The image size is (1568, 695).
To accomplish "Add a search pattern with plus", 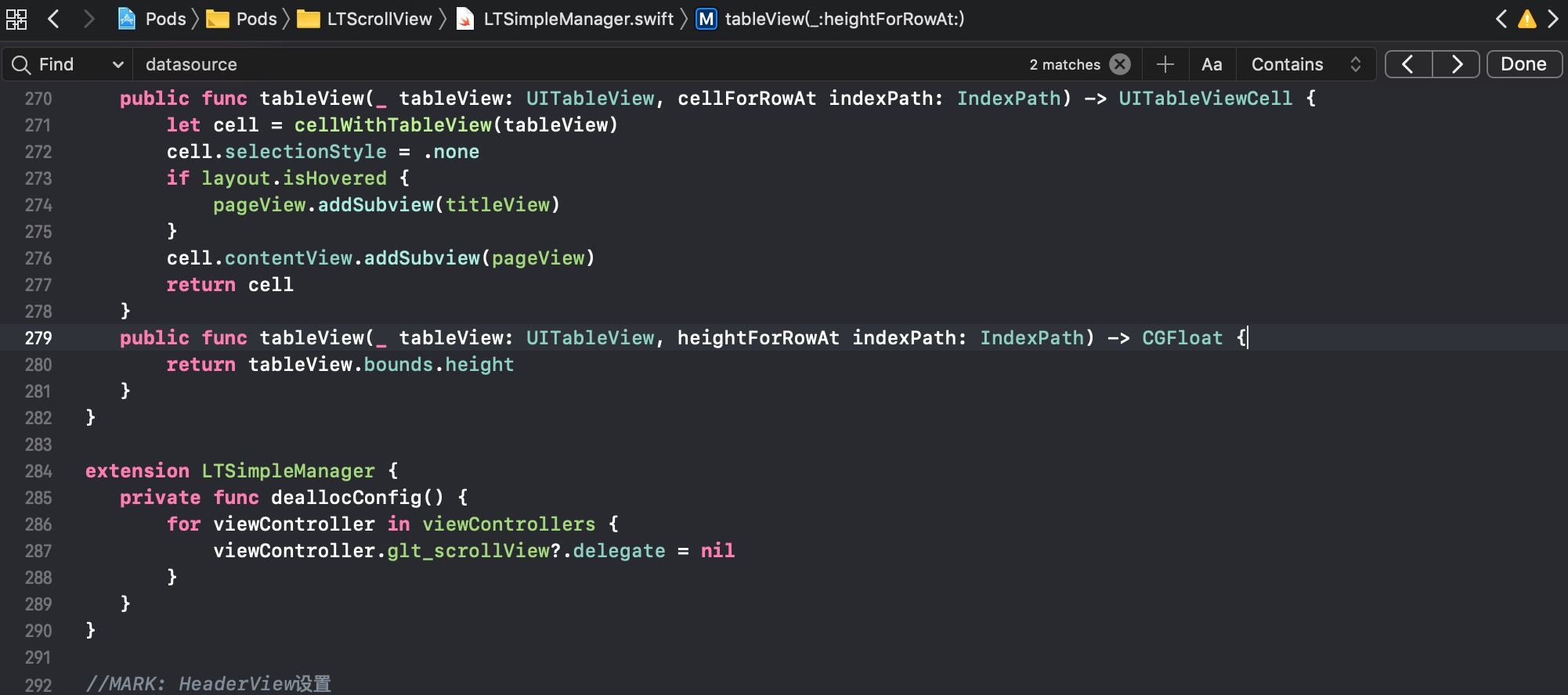I will tap(1165, 64).
